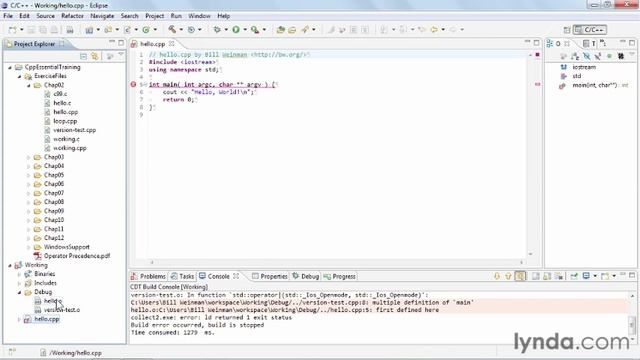Open the New file dropdown arrow
The height and width of the screenshot is (360, 640).
click(21, 30)
